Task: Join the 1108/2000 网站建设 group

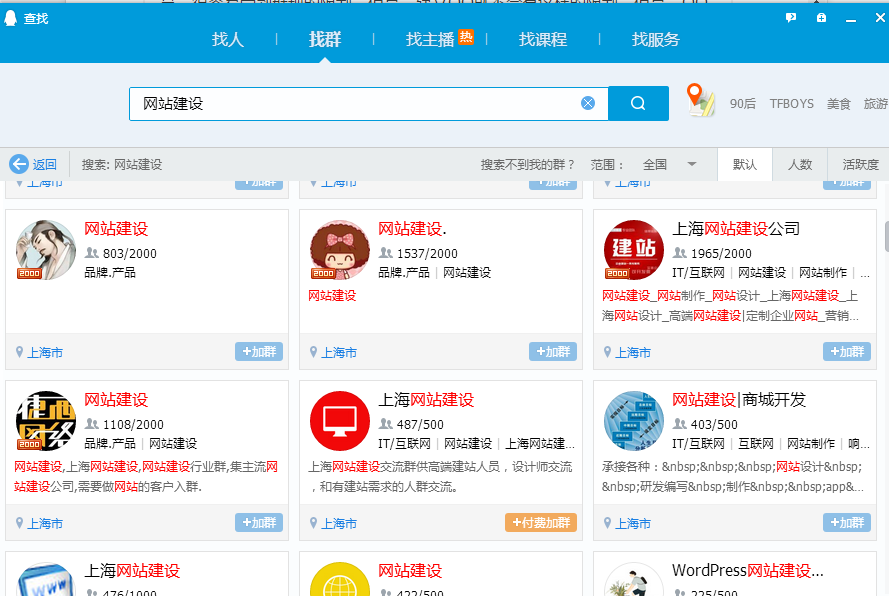Action: pos(259,522)
